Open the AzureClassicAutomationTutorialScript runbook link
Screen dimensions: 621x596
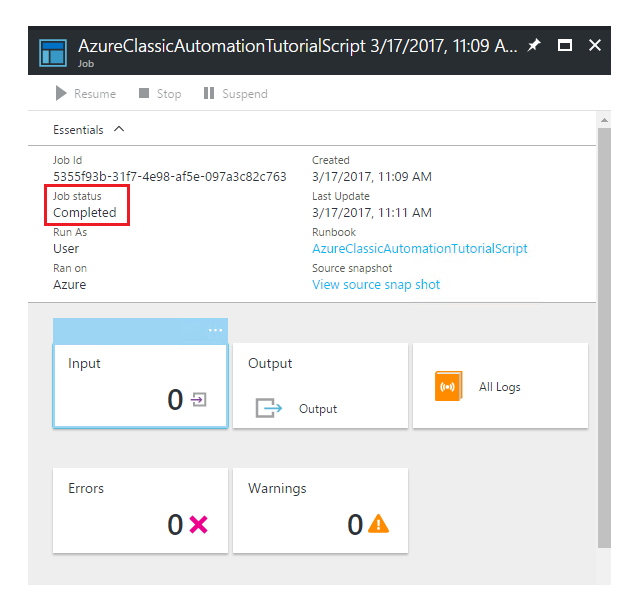(x=419, y=248)
